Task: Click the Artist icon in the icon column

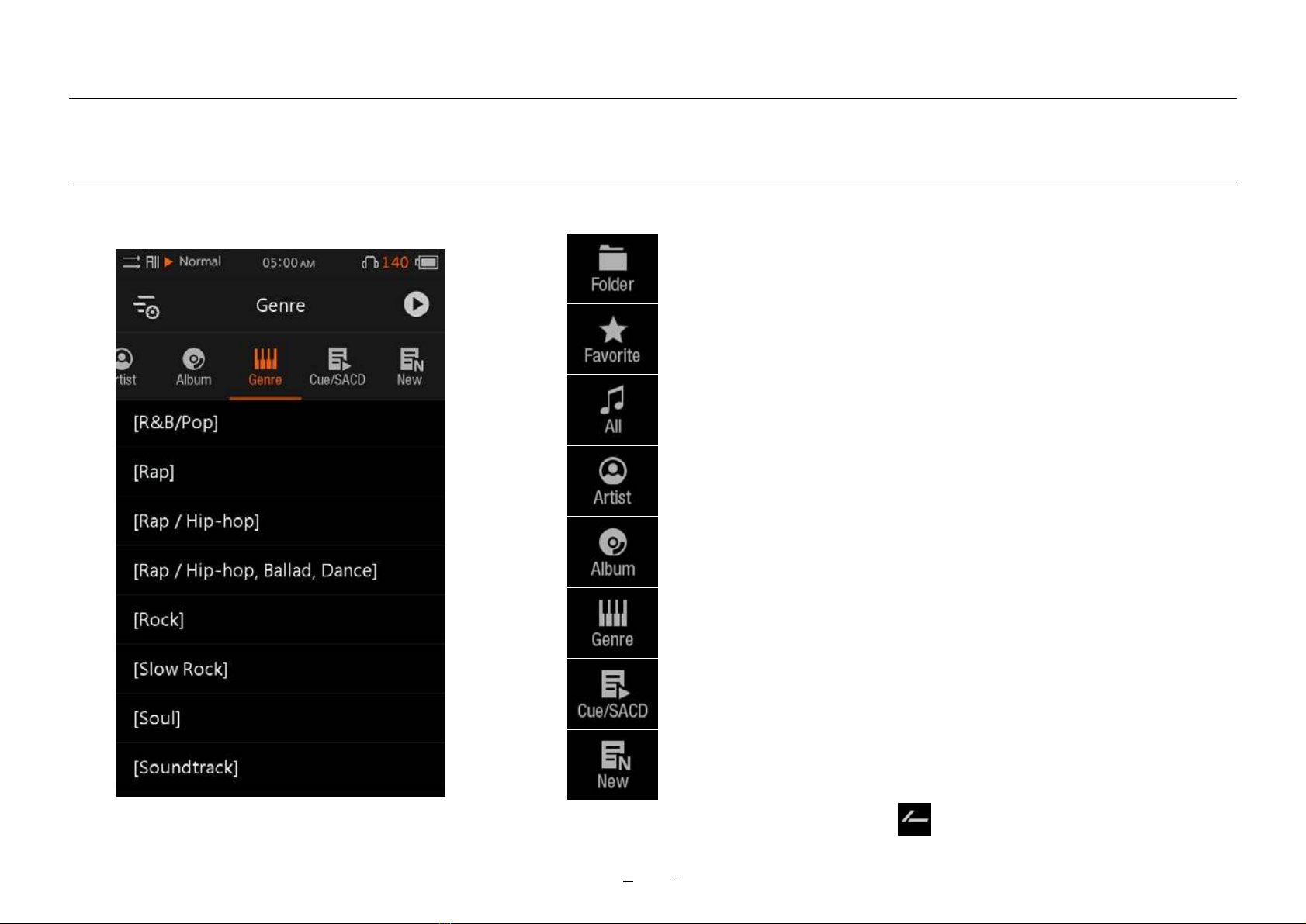Action: (x=612, y=481)
